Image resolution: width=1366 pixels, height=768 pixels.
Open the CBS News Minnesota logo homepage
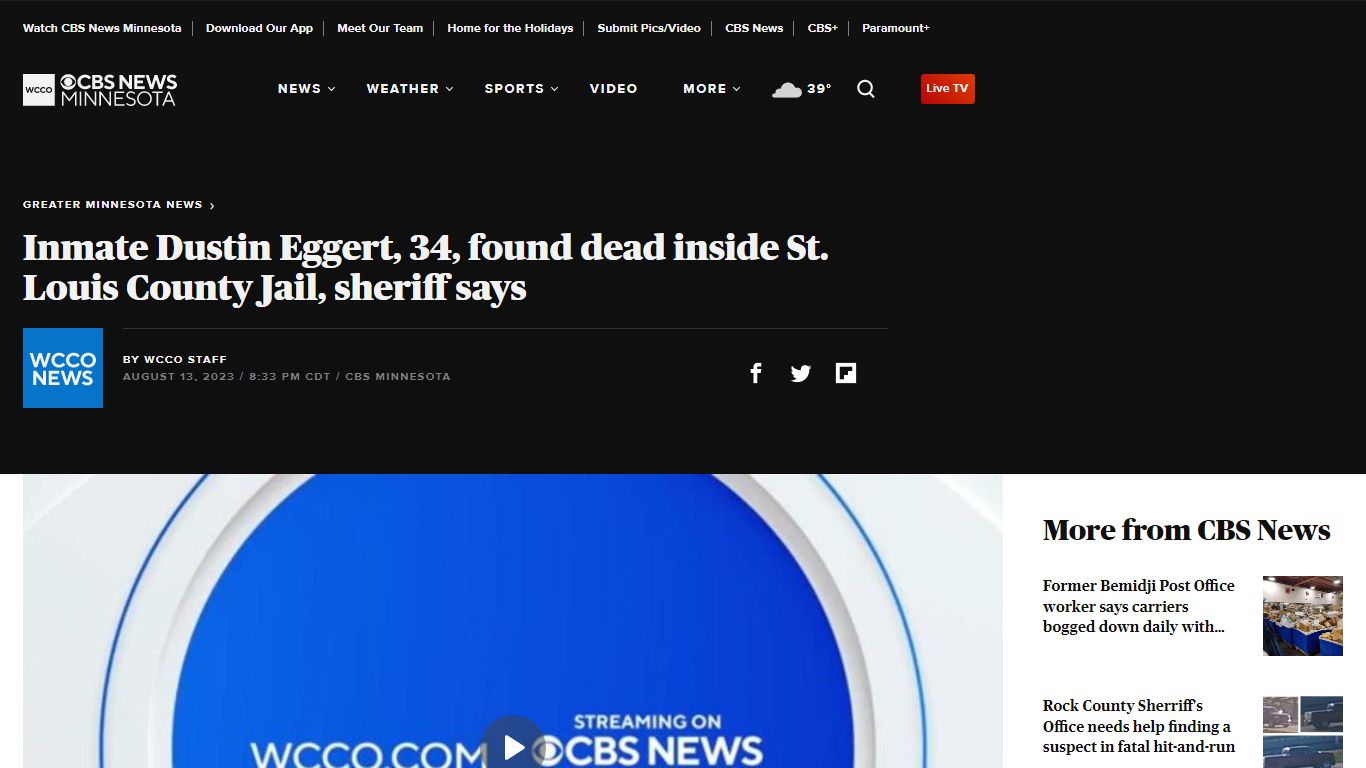point(100,89)
